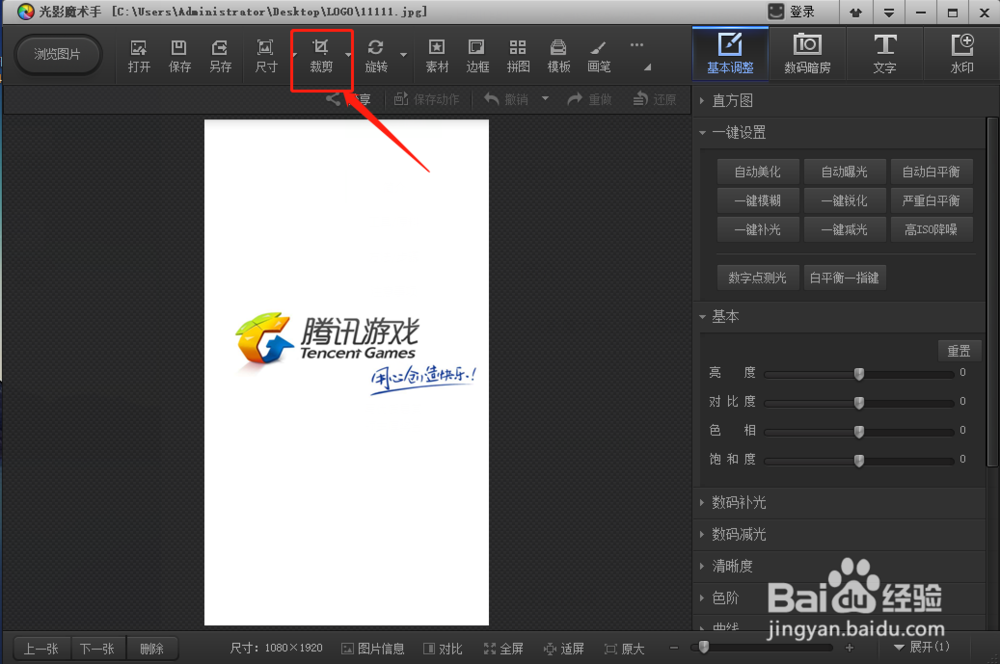The width and height of the screenshot is (1000, 664).
Task: Click 浏览图片 browse button
Action: pyautogui.click(x=57, y=54)
